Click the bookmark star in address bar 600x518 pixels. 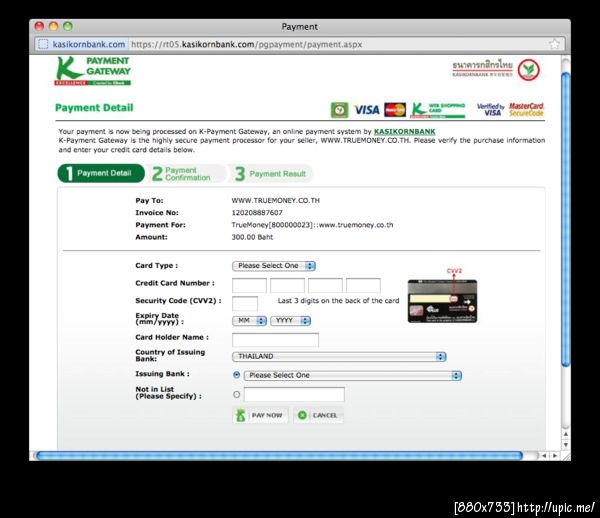click(x=554, y=44)
